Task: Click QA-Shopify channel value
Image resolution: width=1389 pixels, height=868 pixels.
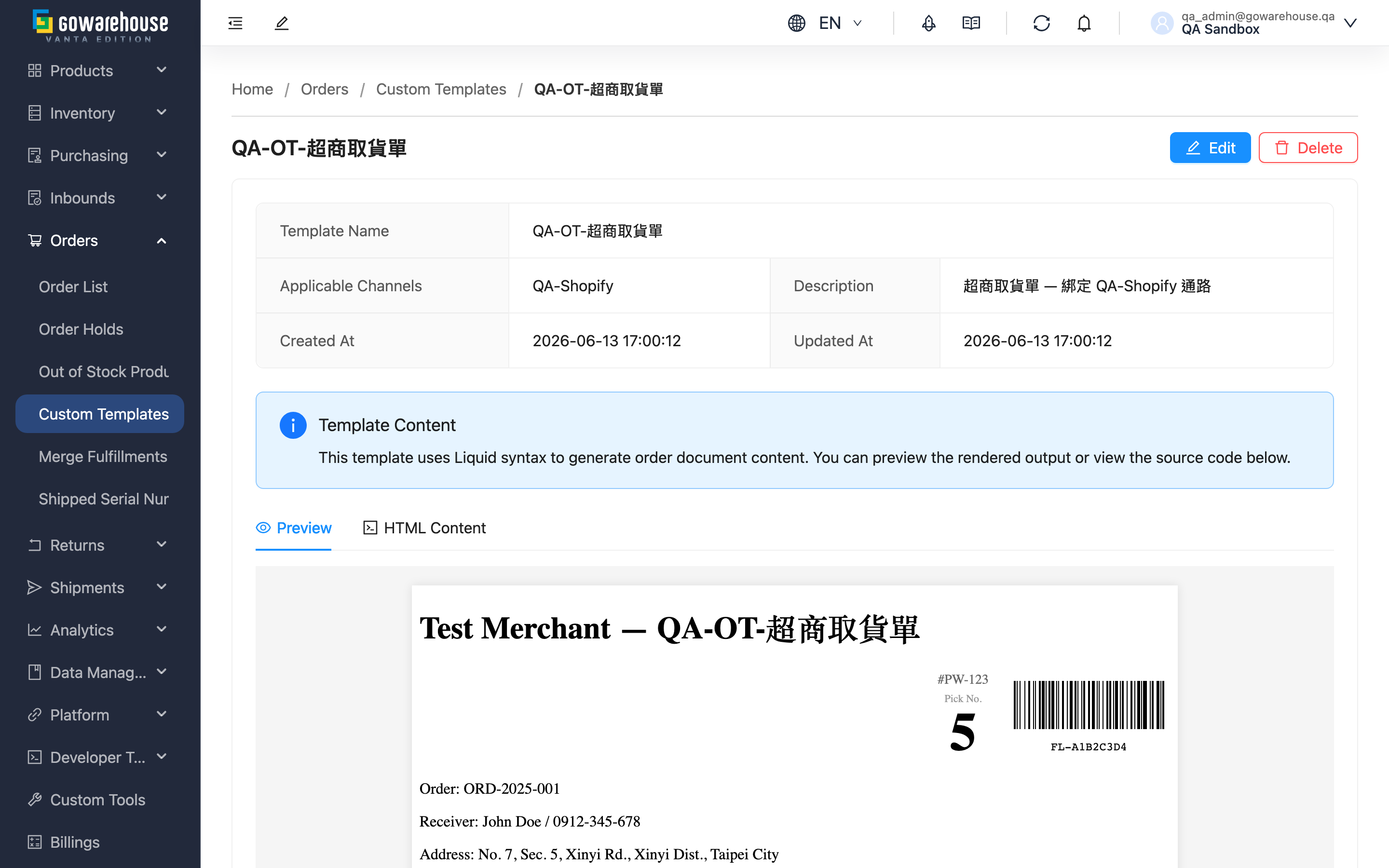Action: 573,286
